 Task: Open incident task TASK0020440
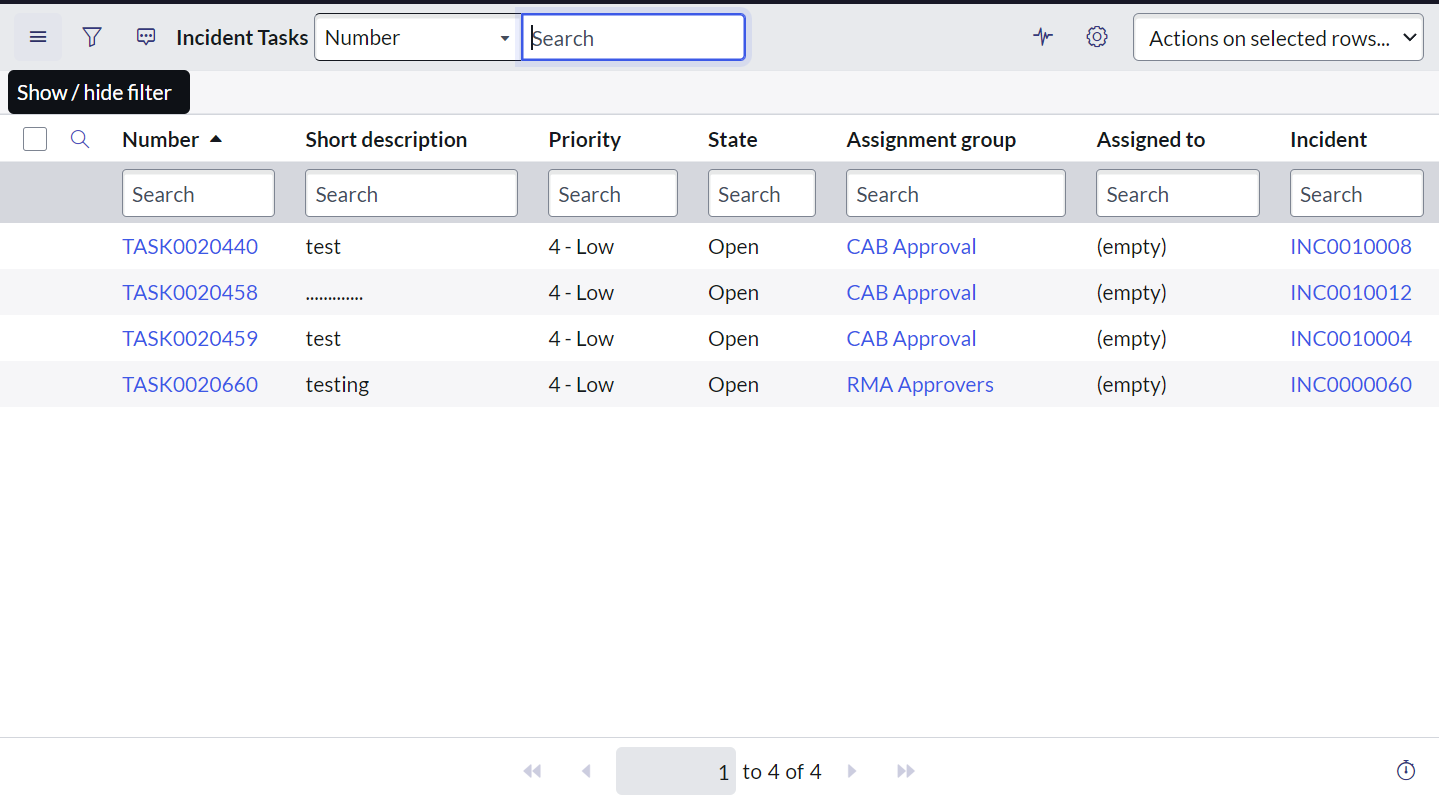(190, 246)
